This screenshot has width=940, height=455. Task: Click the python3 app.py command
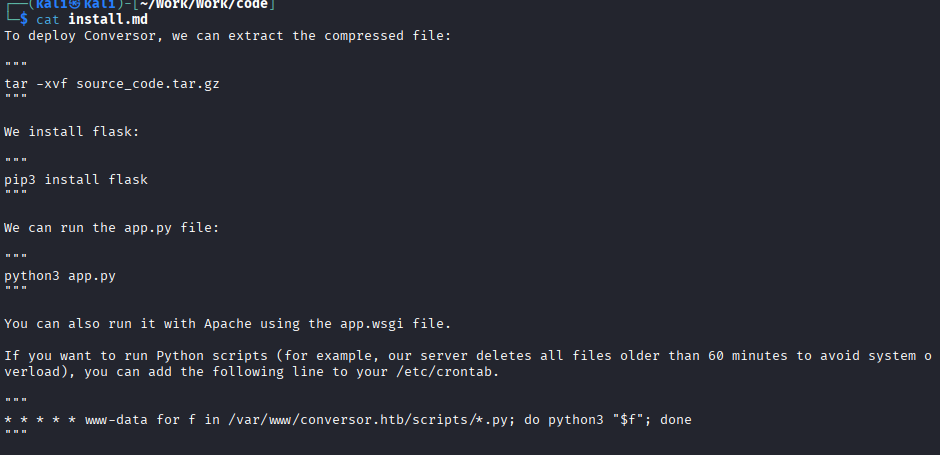[x=60, y=276]
